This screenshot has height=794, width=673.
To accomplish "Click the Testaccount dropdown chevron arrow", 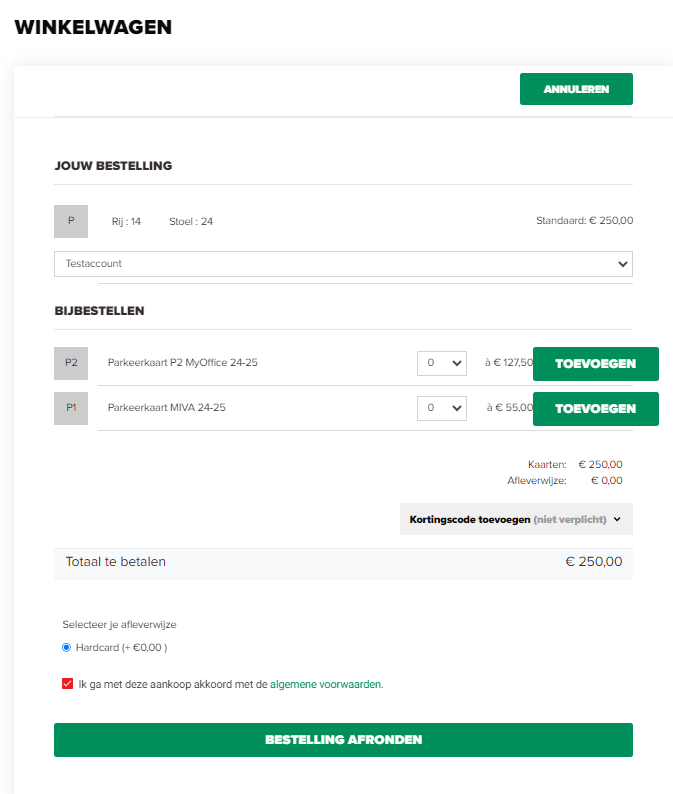I will click(x=622, y=264).
